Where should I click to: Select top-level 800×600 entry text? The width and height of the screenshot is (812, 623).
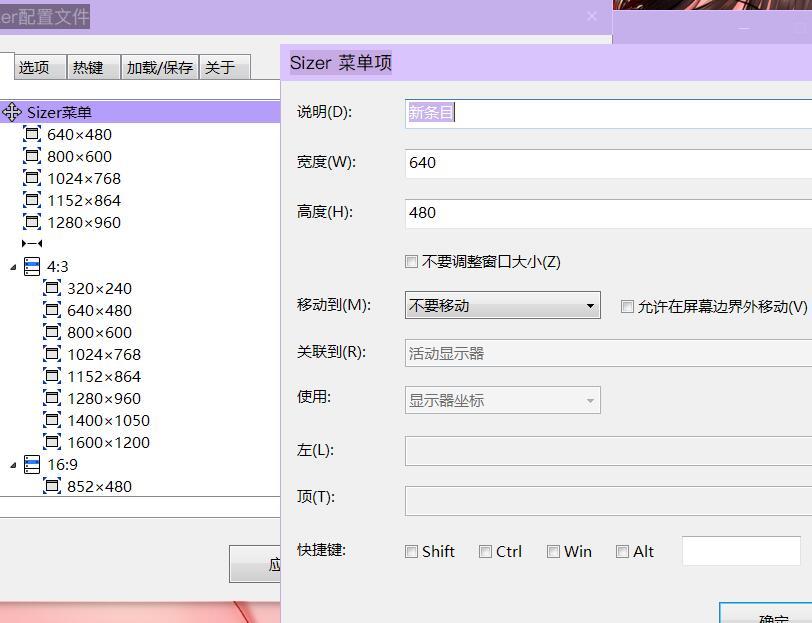click(x=79, y=156)
